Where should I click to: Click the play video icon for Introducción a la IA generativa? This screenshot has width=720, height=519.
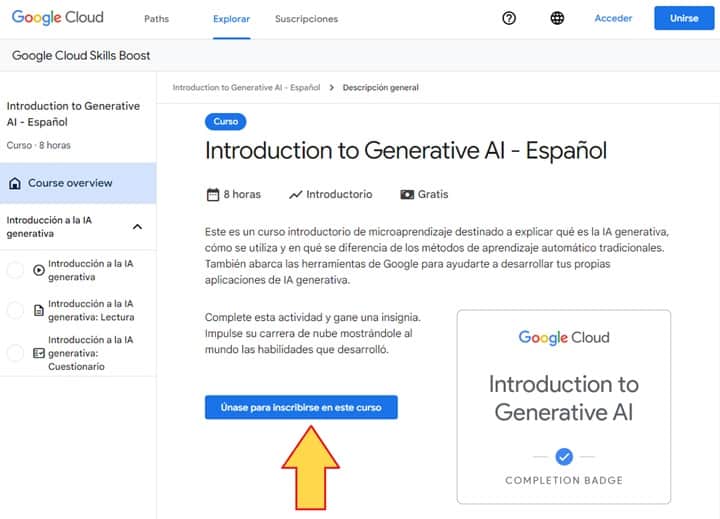(x=39, y=270)
